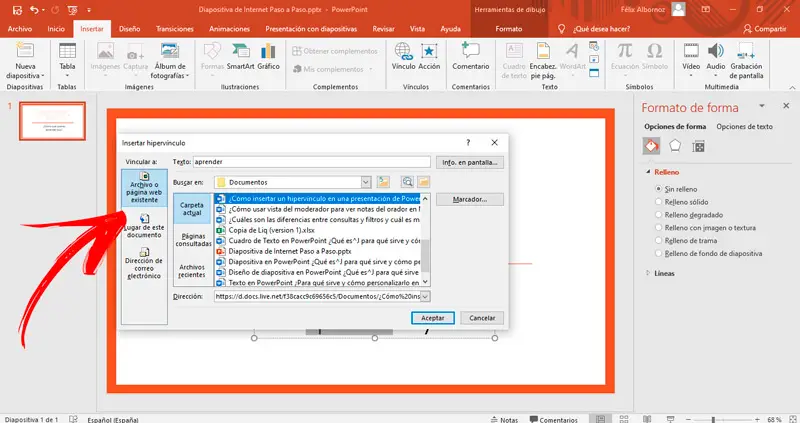
Task: Switch to the Diseño tab
Action: tap(130, 29)
